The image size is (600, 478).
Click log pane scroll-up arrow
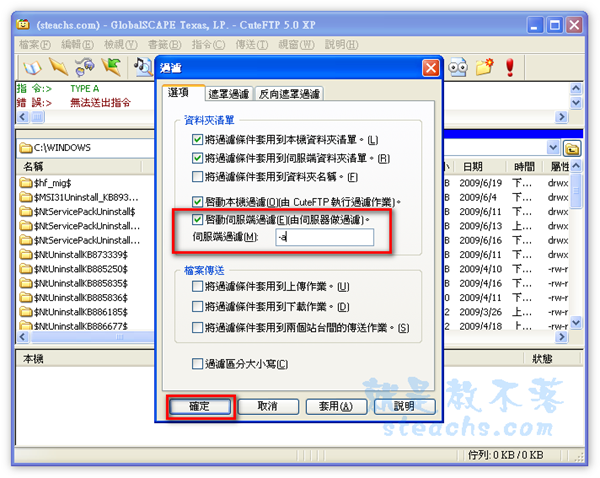pyautogui.click(x=576, y=89)
